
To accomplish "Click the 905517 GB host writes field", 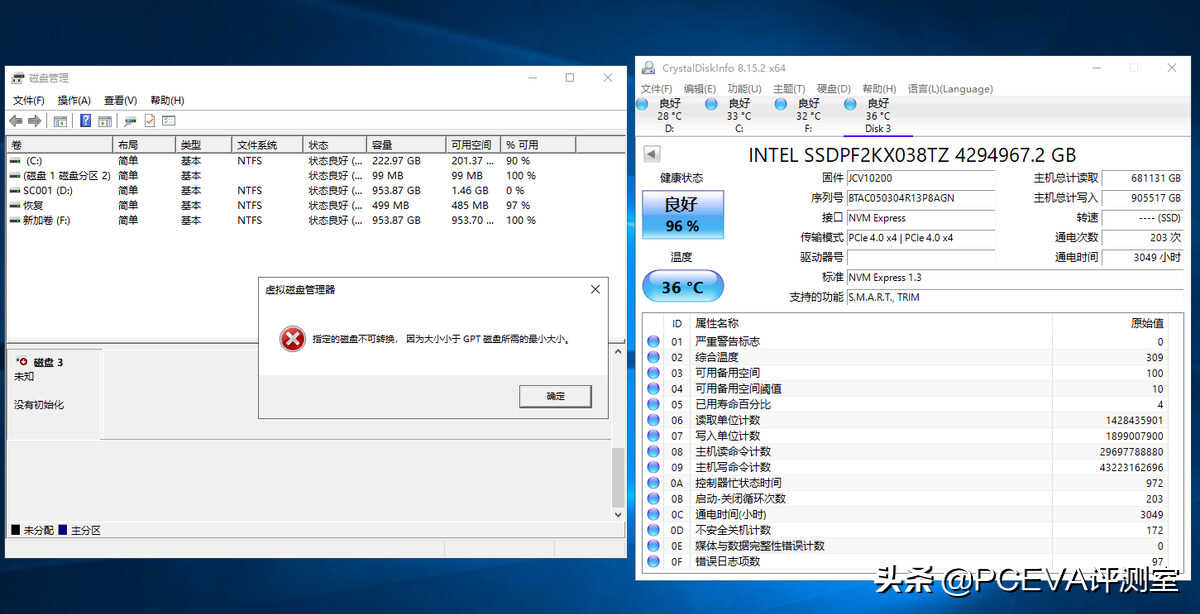I will coord(1143,198).
